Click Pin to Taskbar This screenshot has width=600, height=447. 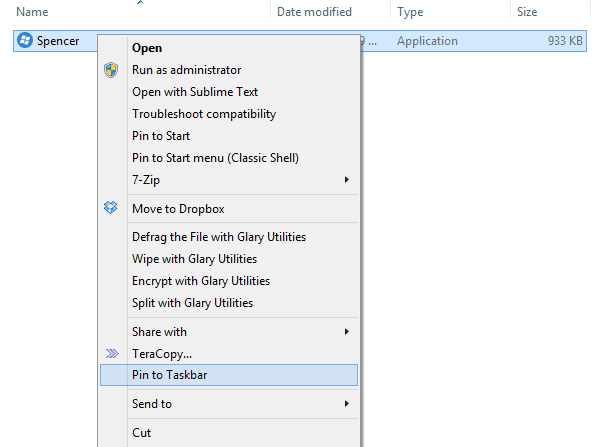pyautogui.click(x=229, y=375)
